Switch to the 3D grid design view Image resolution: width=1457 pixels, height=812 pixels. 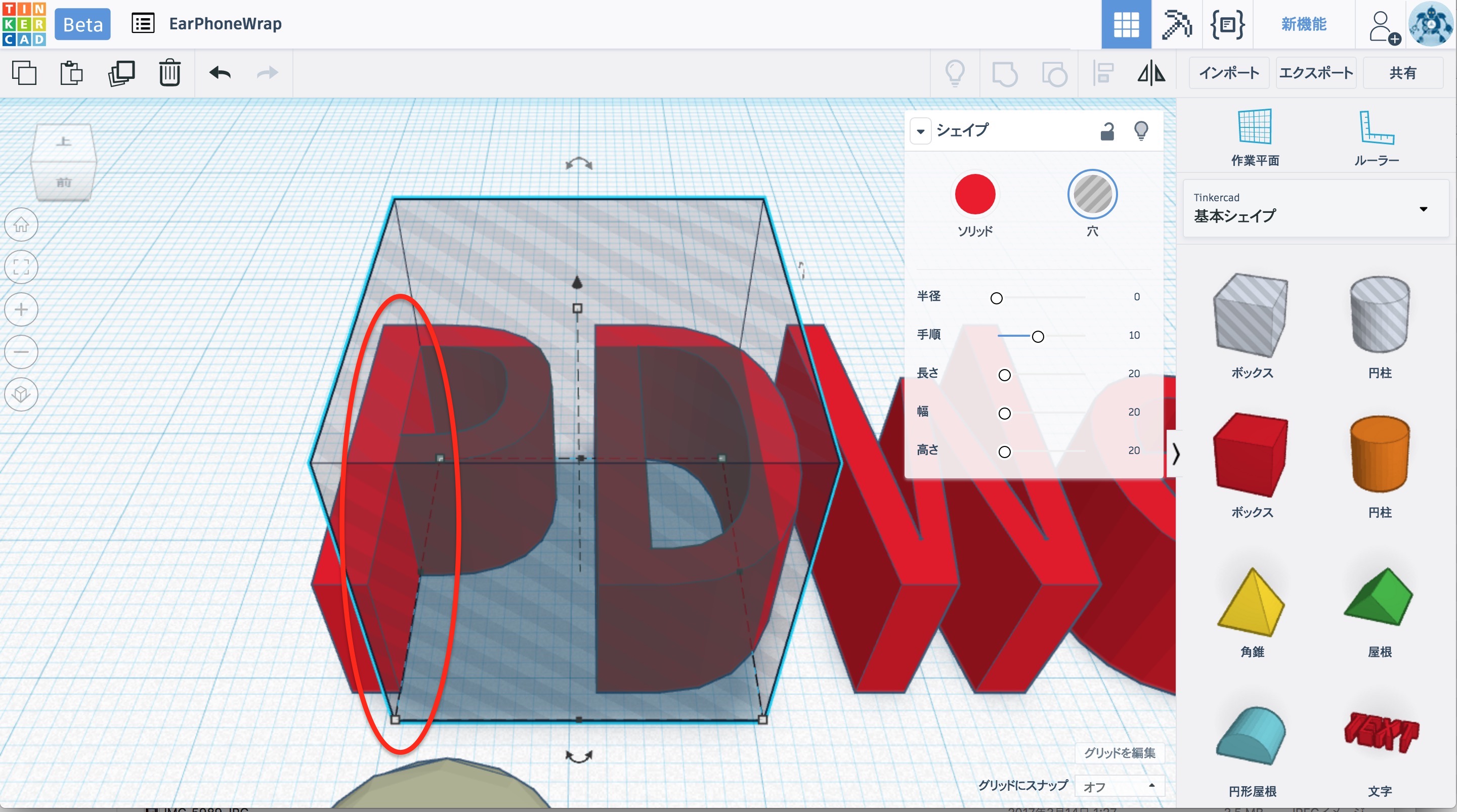click(x=1126, y=24)
